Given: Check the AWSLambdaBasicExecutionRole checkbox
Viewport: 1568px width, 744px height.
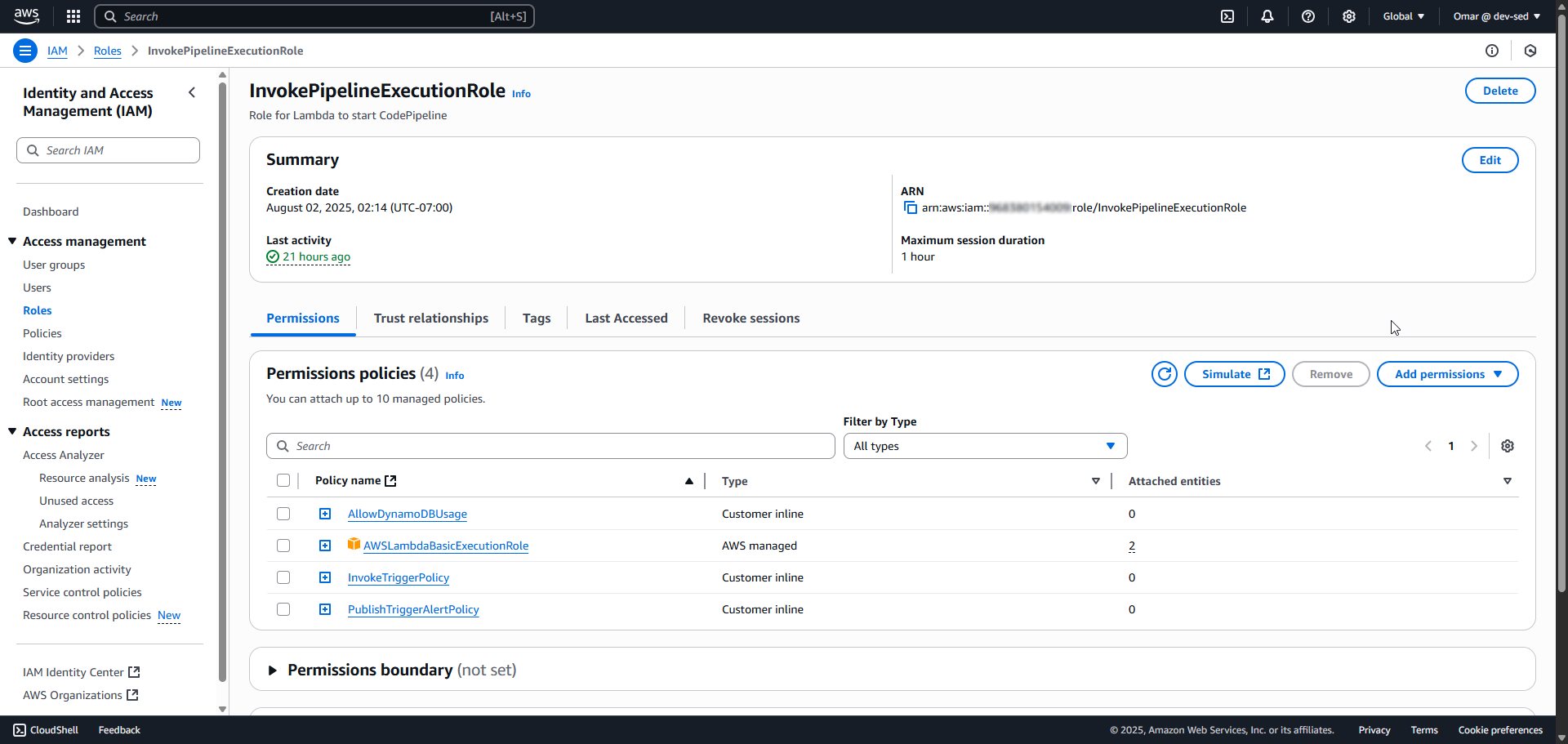Looking at the screenshot, I should pyautogui.click(x=283, y=546).
